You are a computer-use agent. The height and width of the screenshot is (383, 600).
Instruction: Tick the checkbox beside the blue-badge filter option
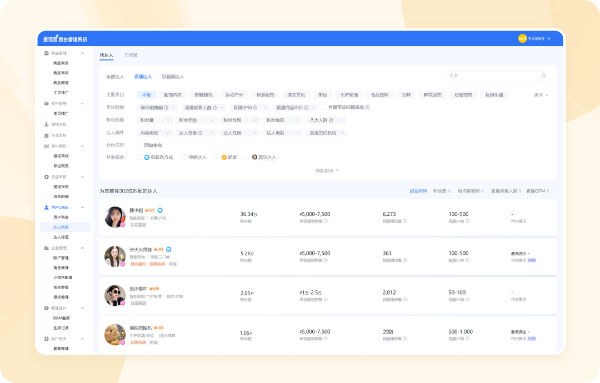(x=139, y=157)
